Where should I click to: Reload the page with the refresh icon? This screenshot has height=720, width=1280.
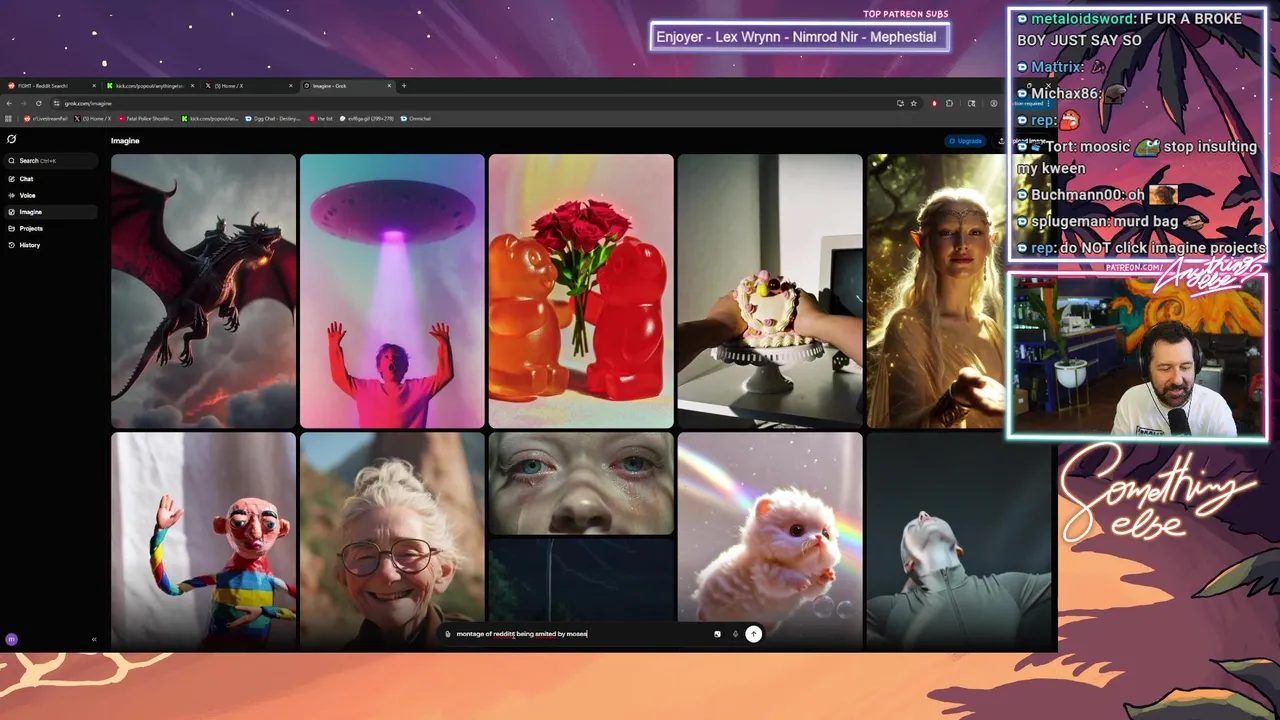click(x=39, y=103)
